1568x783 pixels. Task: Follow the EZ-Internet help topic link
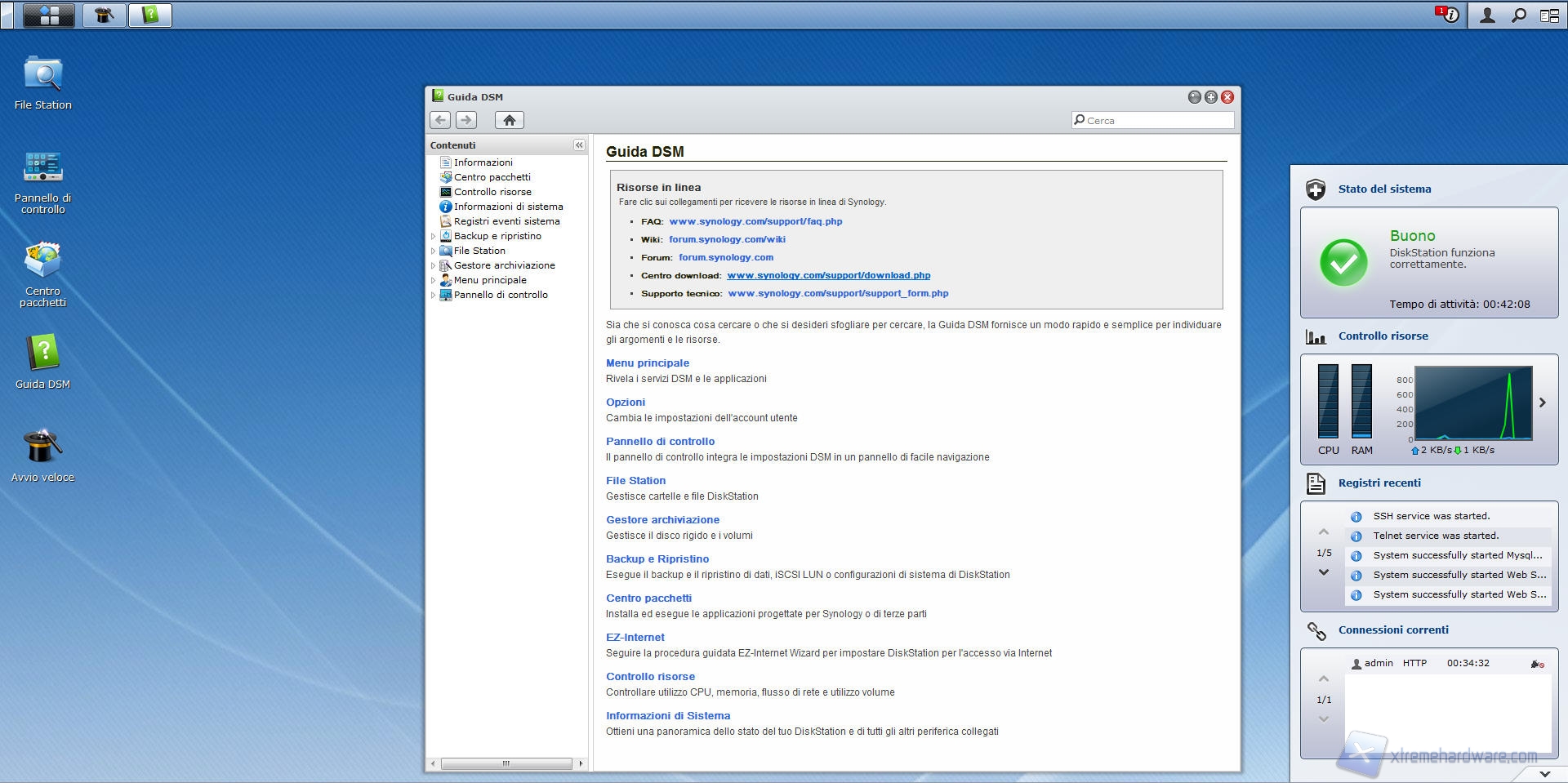click(x=635, y=637)
